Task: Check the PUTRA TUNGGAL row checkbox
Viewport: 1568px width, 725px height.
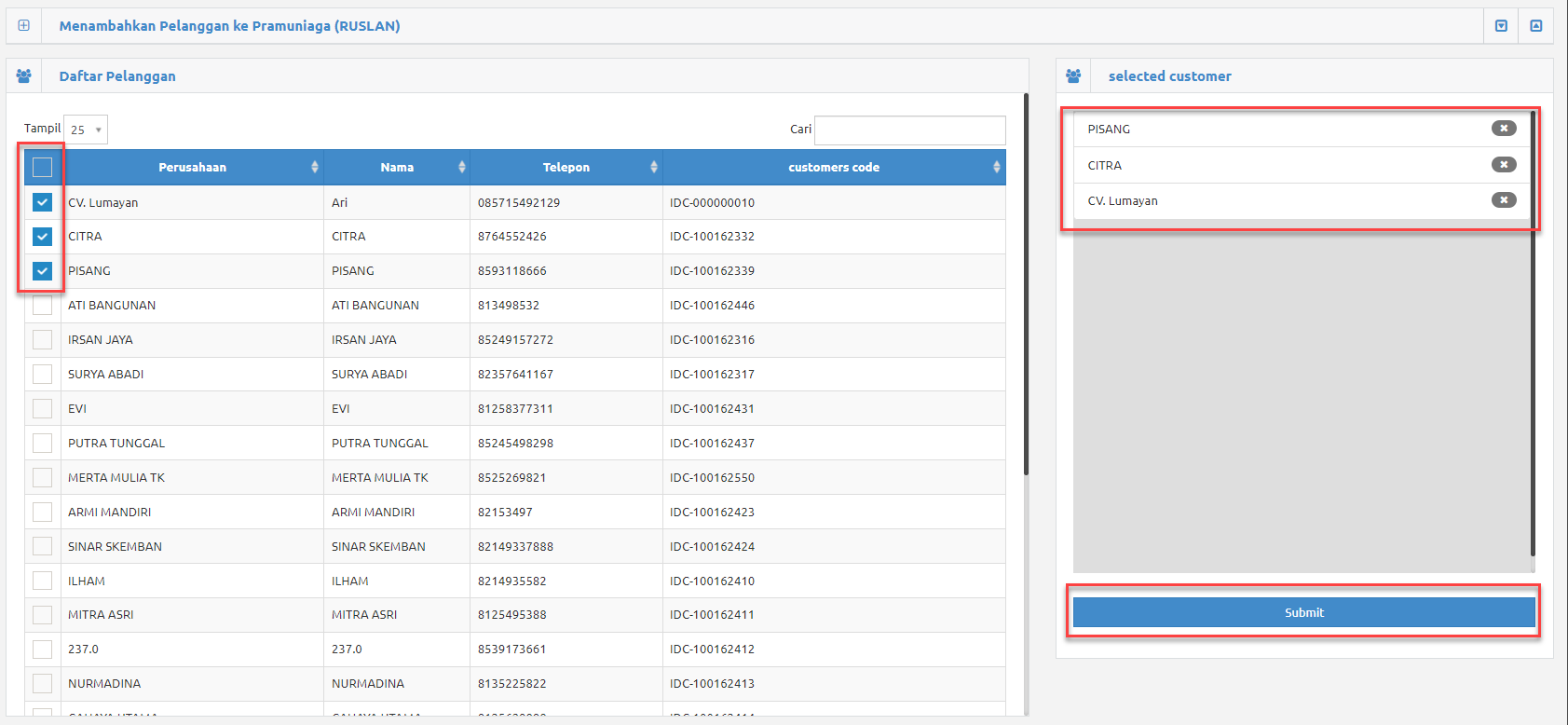Action: (x=42, y=444)
